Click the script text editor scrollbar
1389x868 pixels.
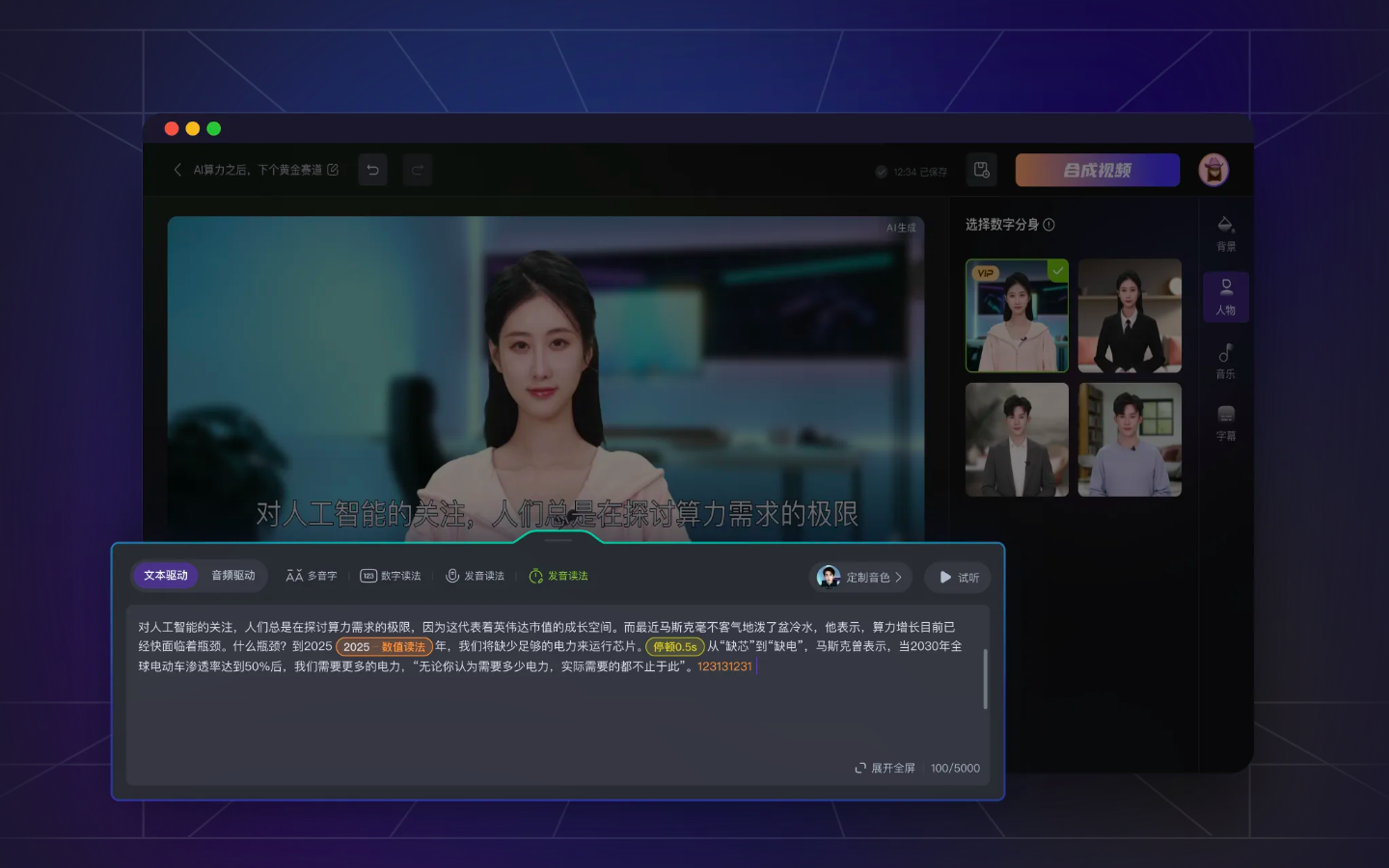coord(985,679)
